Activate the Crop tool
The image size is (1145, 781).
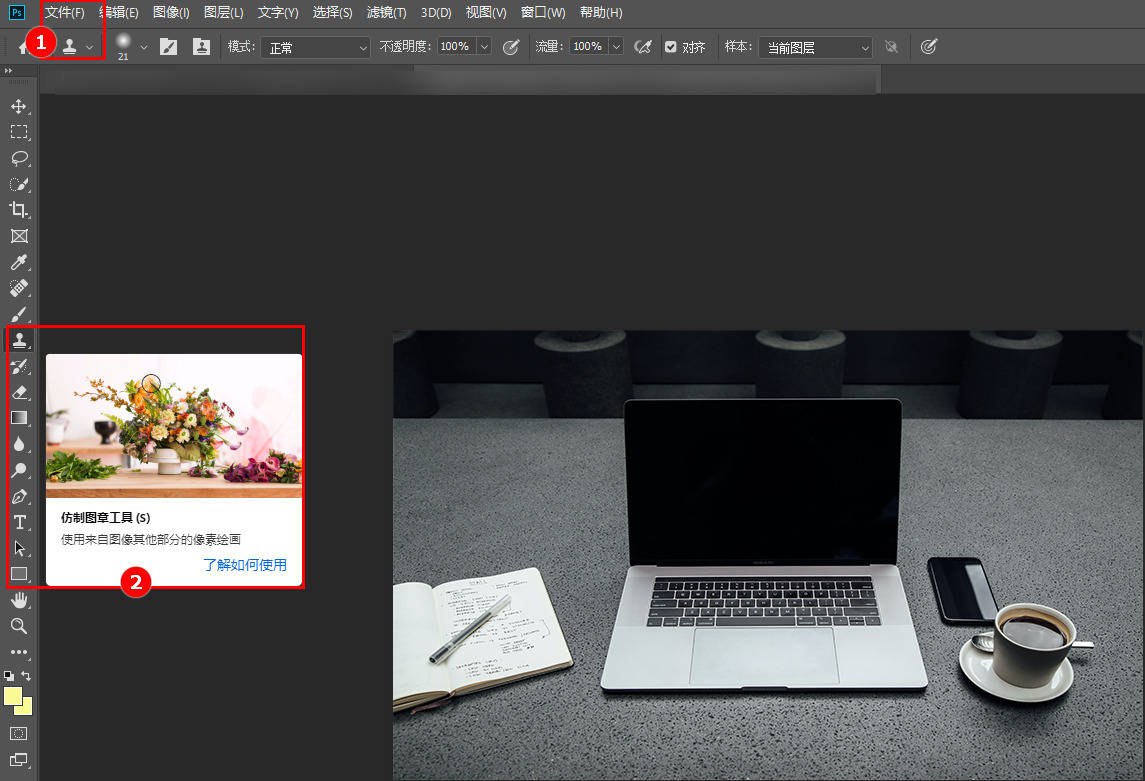(x=18, y=210)
